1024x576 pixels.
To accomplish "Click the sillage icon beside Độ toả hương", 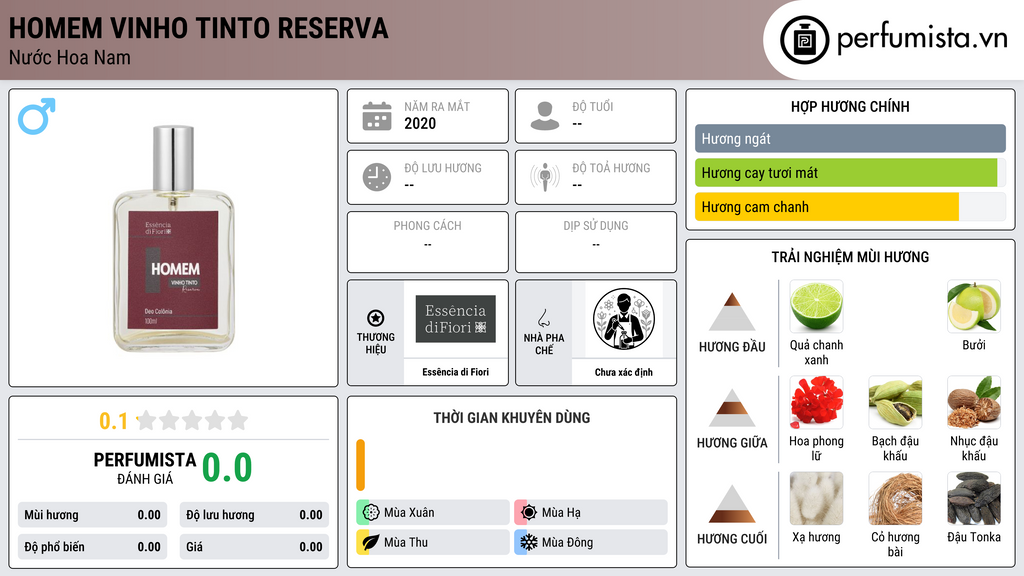I will click(545, 177).
